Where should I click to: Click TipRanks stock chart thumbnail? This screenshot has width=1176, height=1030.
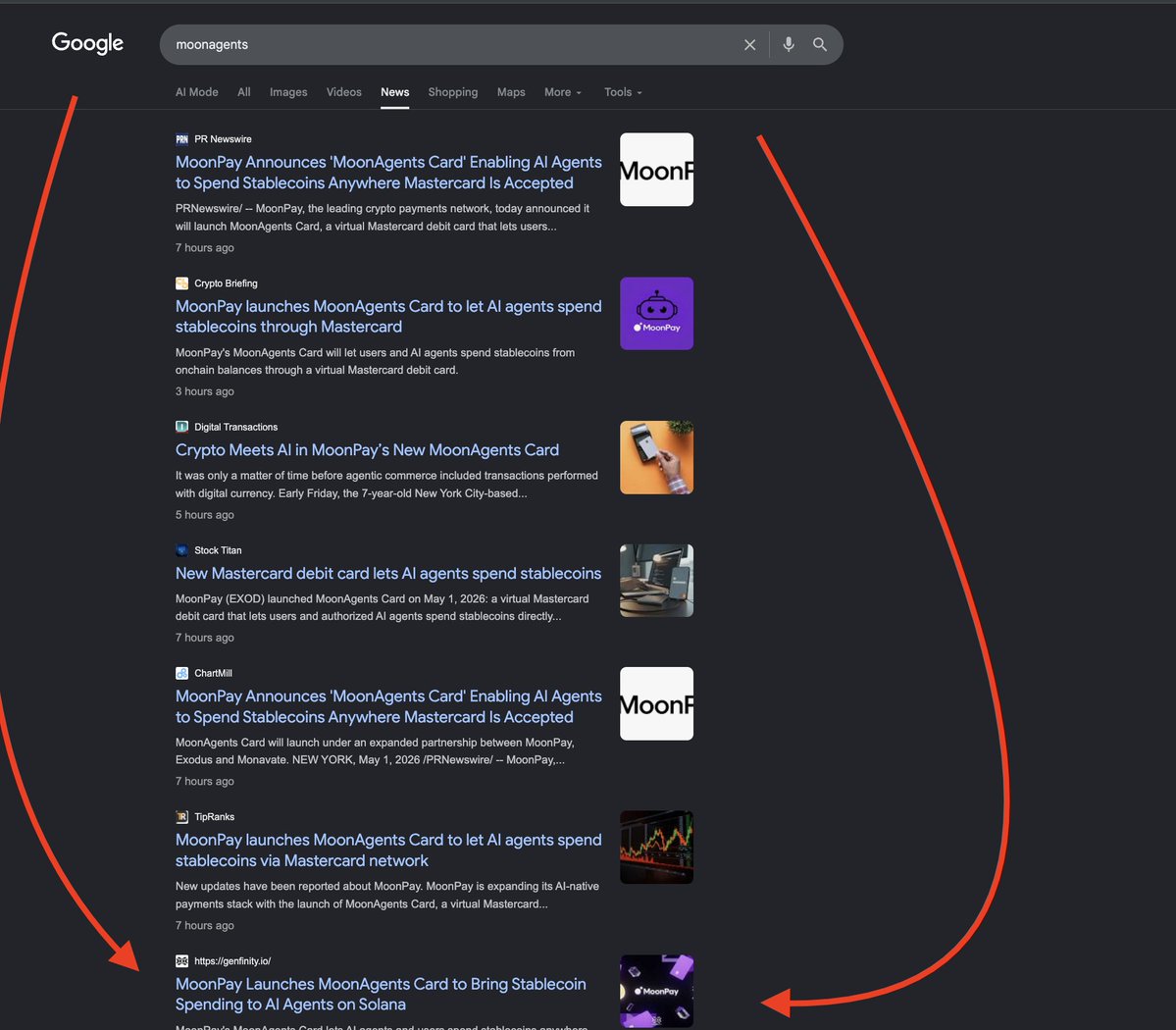tap(656, 847)
